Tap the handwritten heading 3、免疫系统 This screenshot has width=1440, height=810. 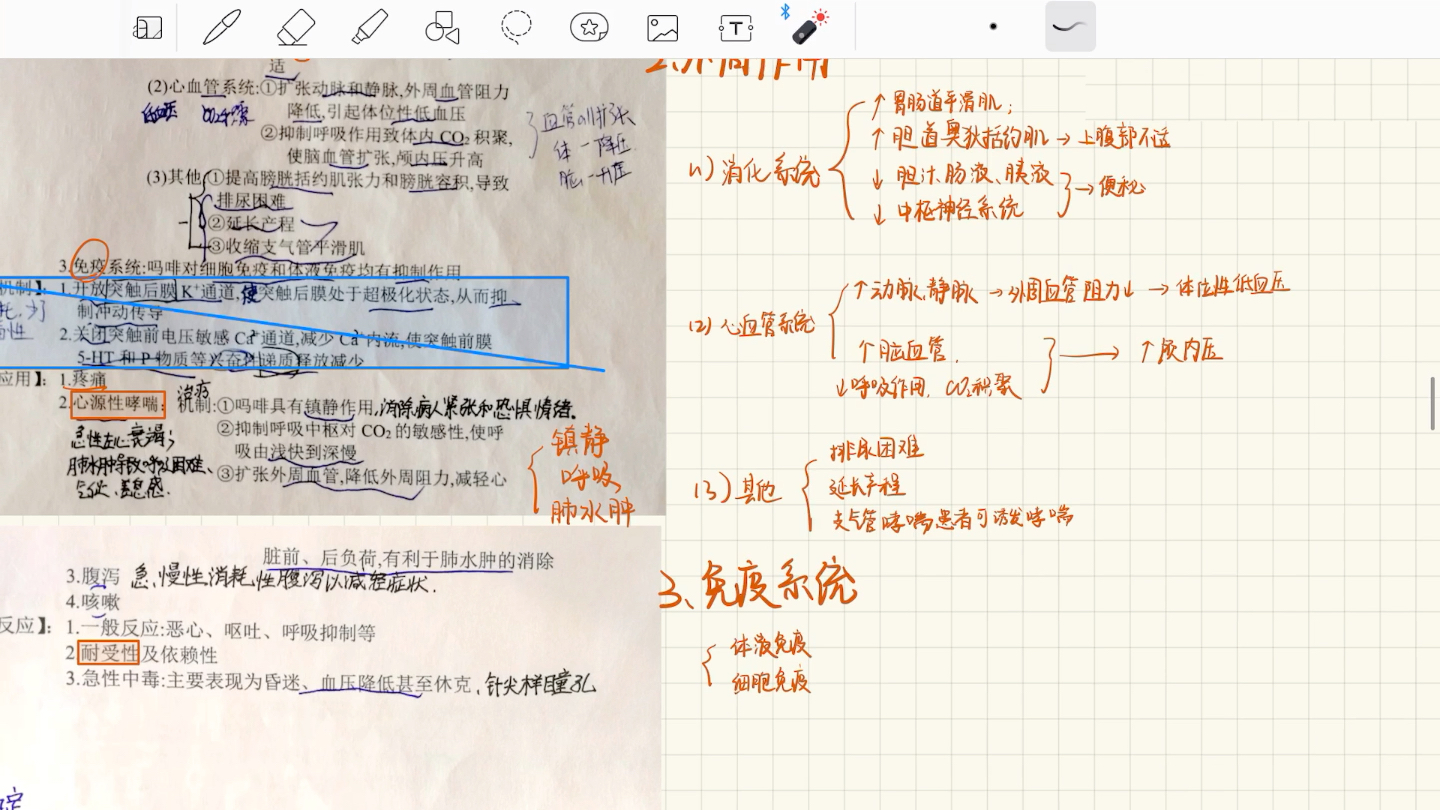(758, 587)
